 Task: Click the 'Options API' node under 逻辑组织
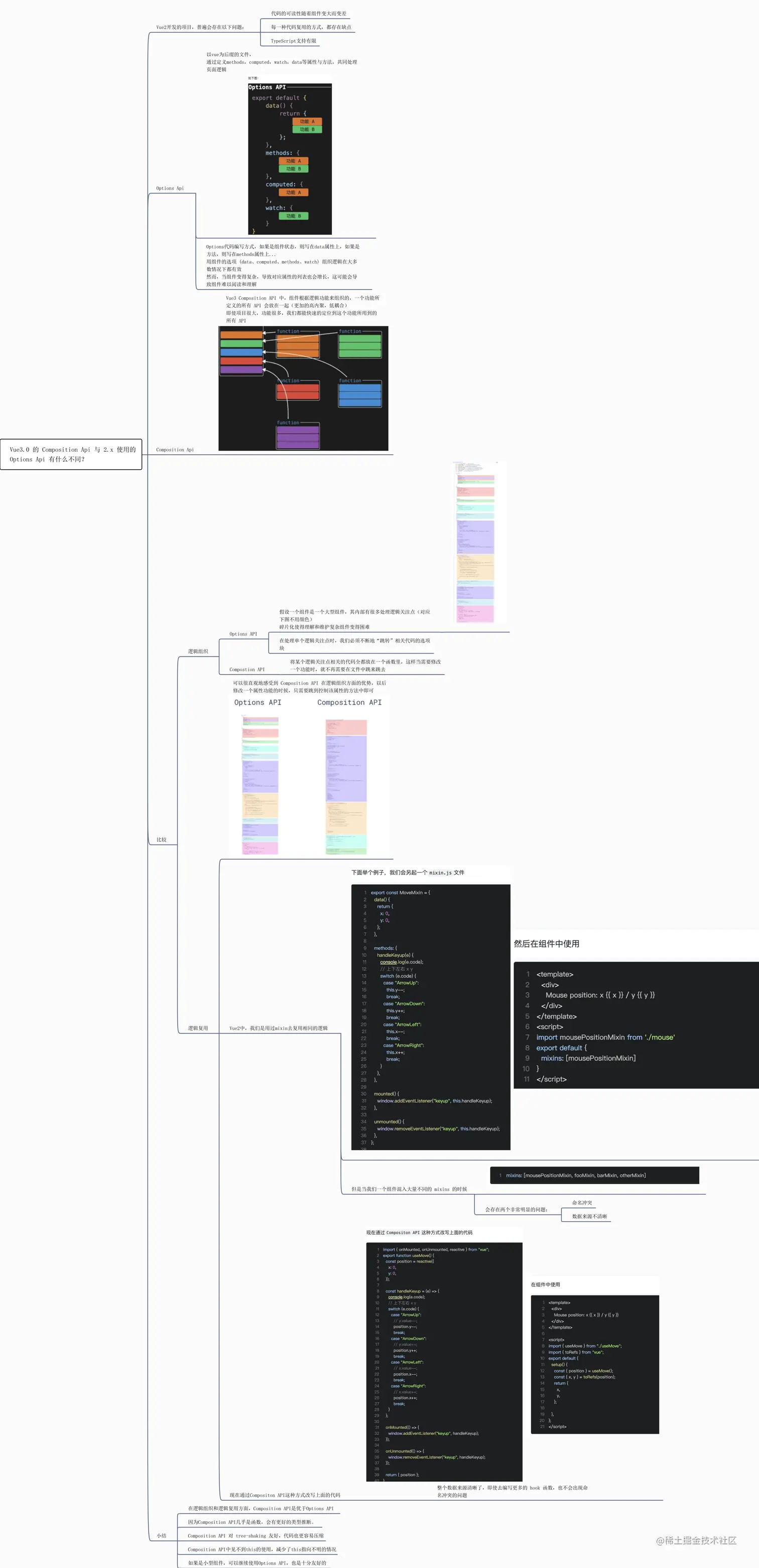[243, 634]
